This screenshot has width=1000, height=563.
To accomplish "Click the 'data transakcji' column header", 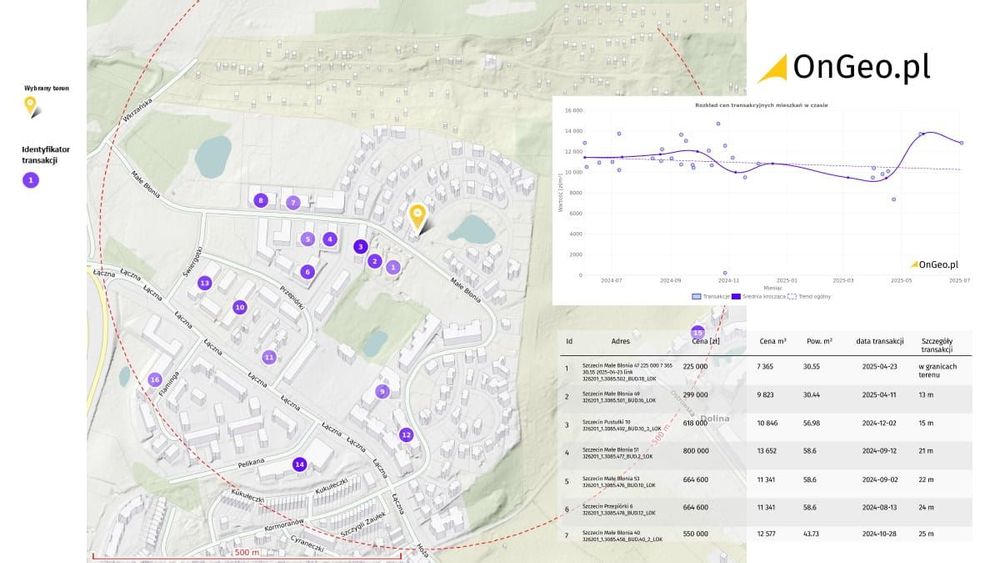I will click(x=880, y=341).
